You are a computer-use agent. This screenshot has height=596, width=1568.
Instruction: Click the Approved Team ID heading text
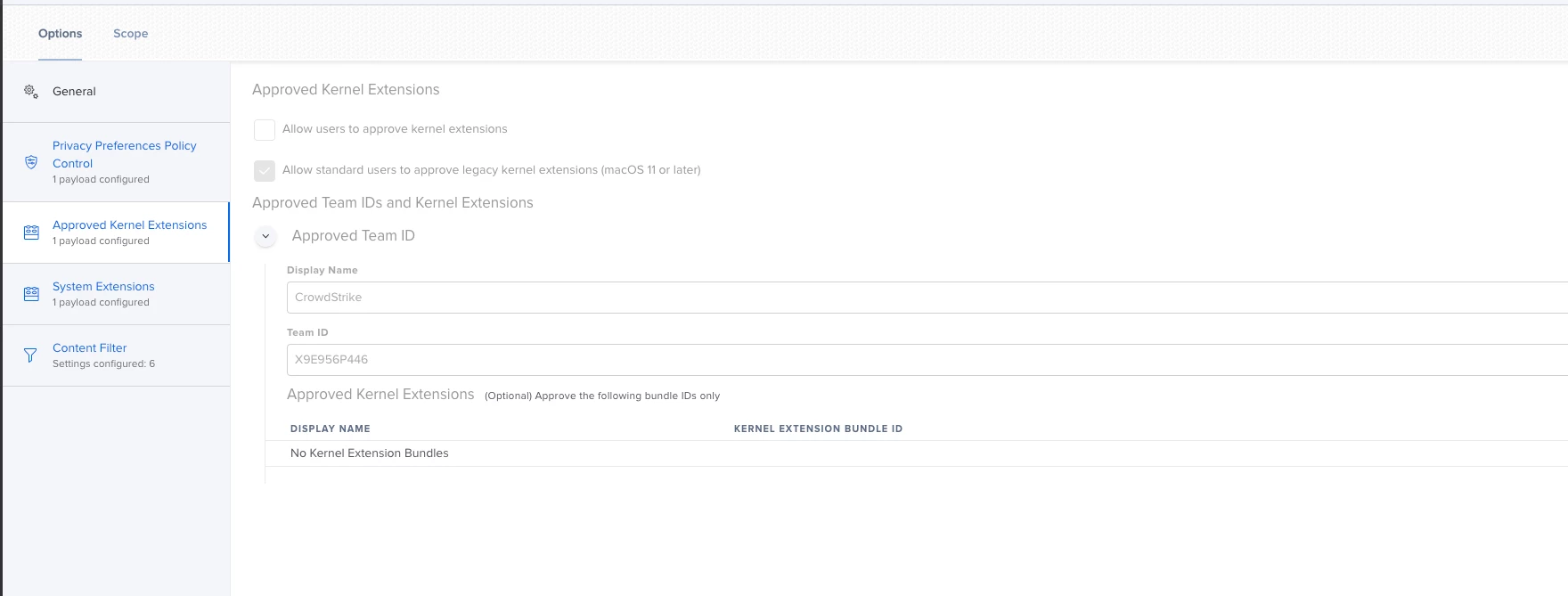354,236
